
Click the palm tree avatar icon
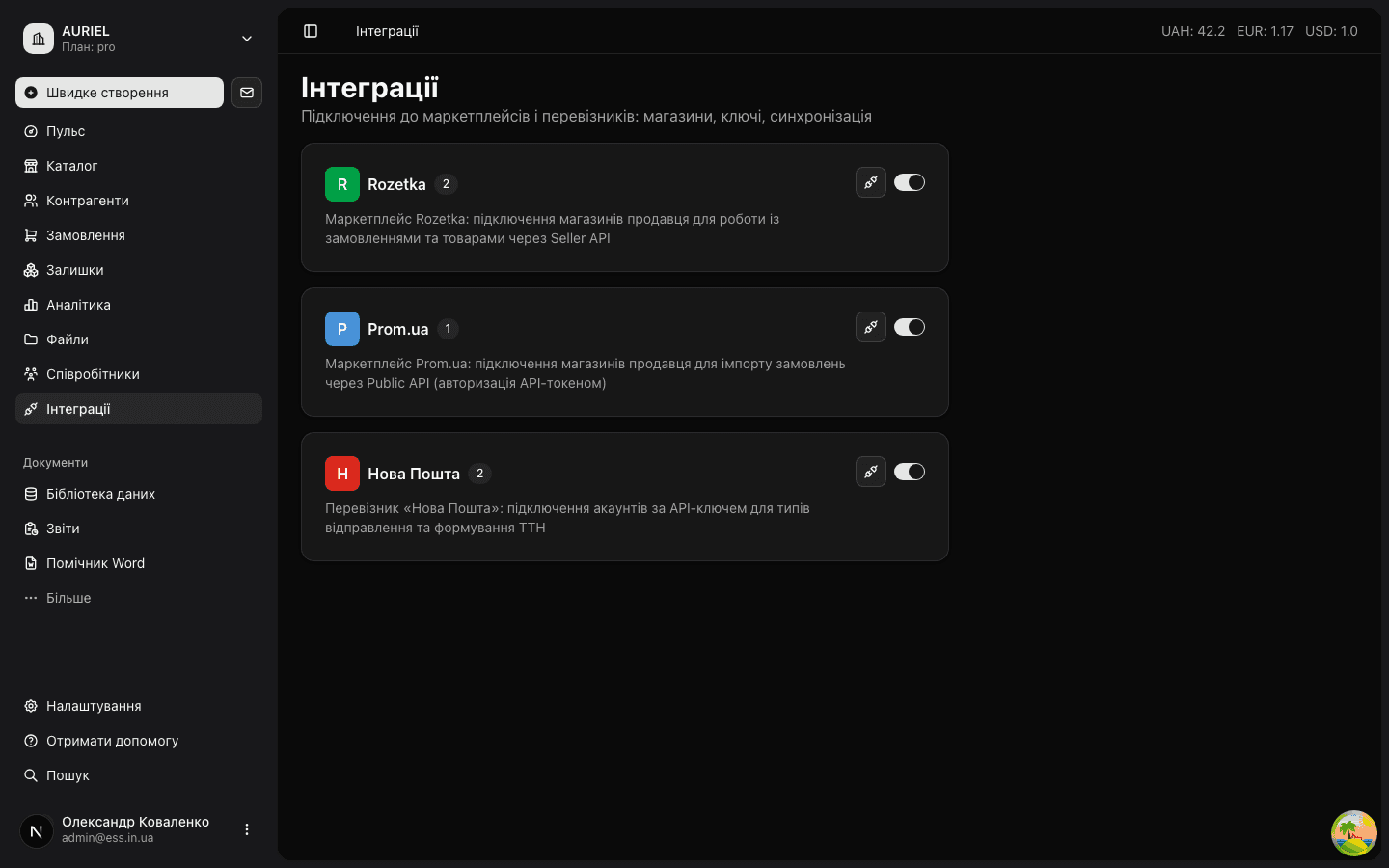(x=1354, y=833)
